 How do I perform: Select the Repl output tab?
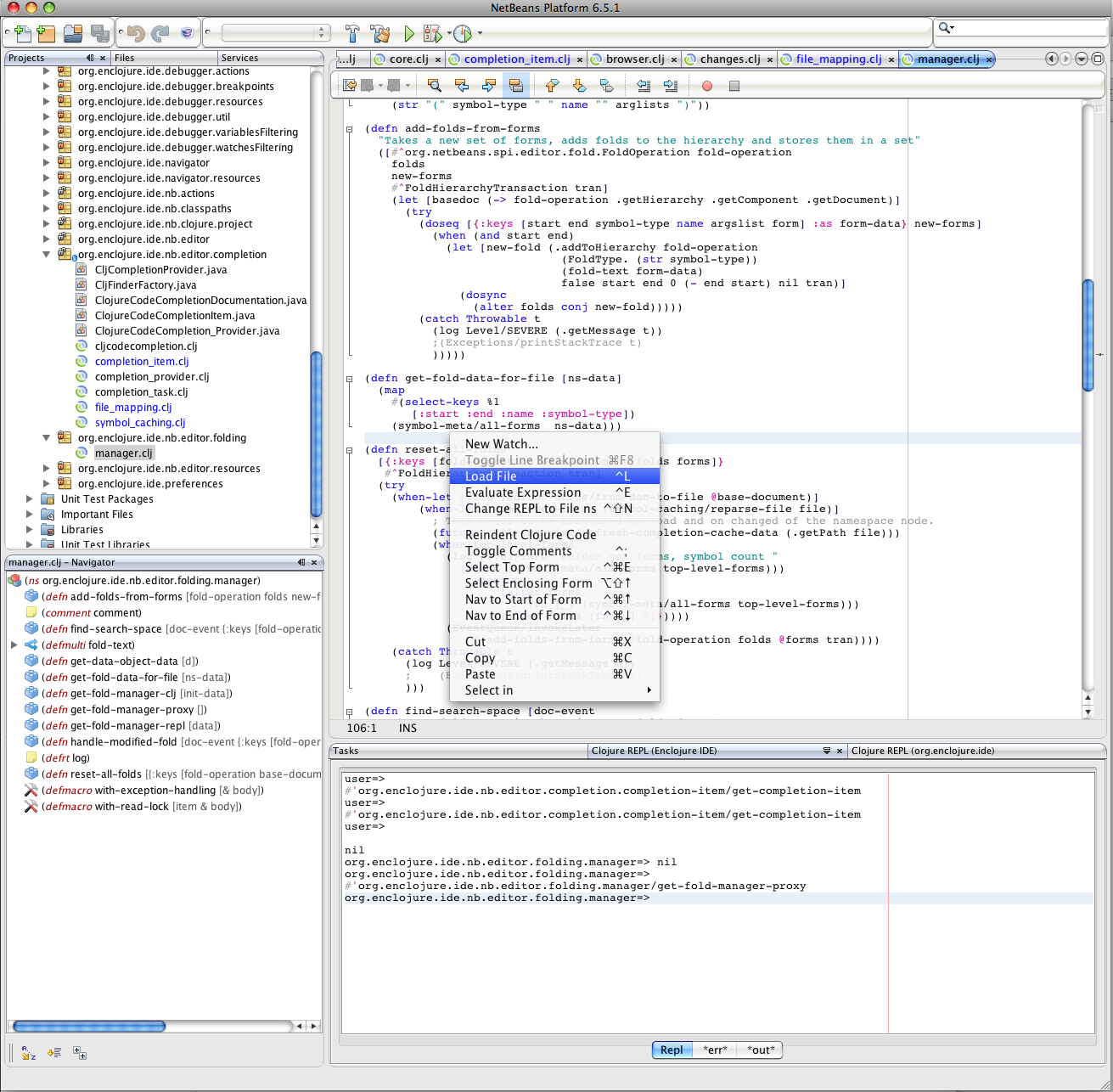pyautogui.click(x=672, y=1050)
